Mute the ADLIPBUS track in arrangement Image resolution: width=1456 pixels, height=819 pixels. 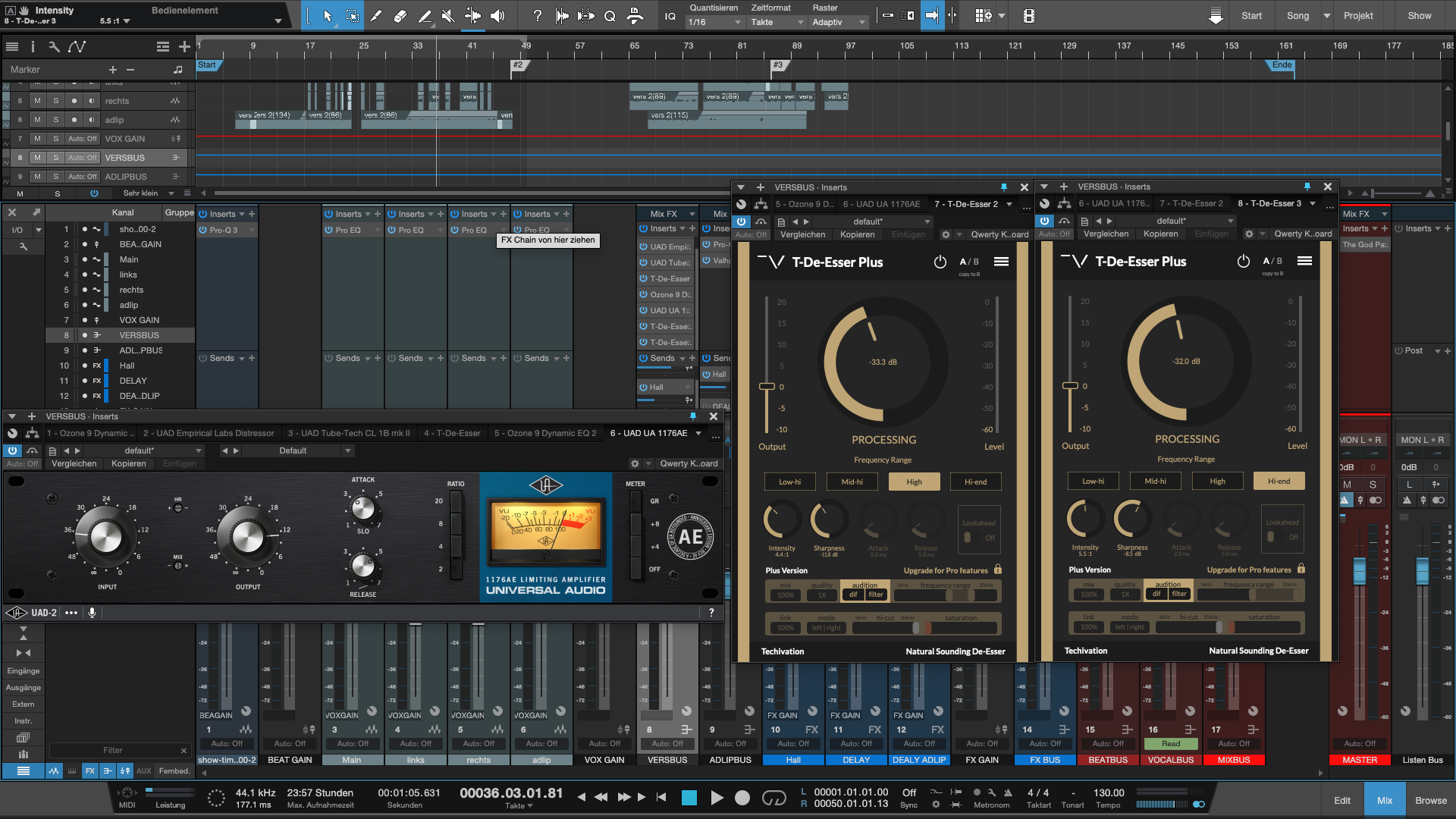tap(37, 177)
